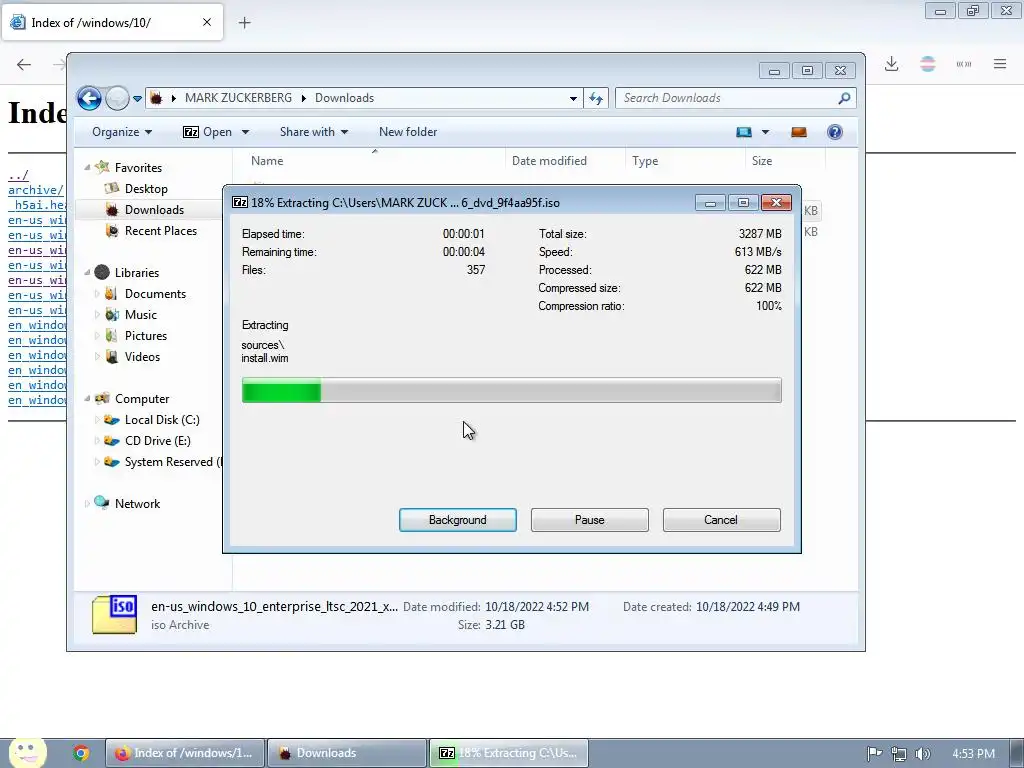Go back in Explorer window
Image resolution: width=1024 pixels, height=768 pixels.
click(89, 99)
